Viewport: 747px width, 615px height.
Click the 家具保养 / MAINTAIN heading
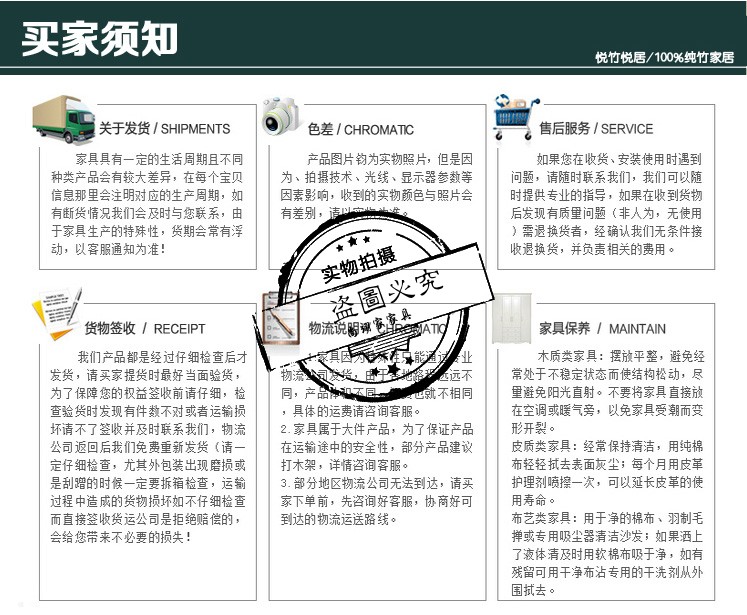pyautogui.click(x=602, y=328)
